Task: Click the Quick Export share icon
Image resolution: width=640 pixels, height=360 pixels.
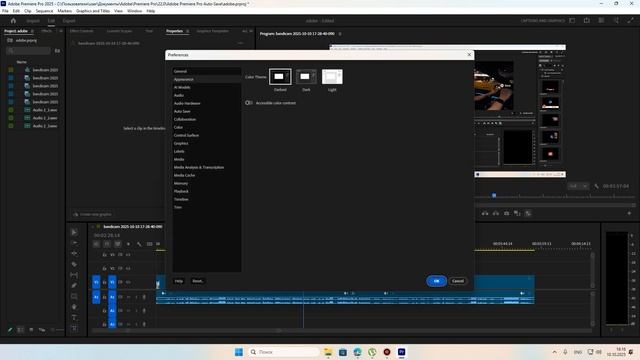Action: point(587,20)
